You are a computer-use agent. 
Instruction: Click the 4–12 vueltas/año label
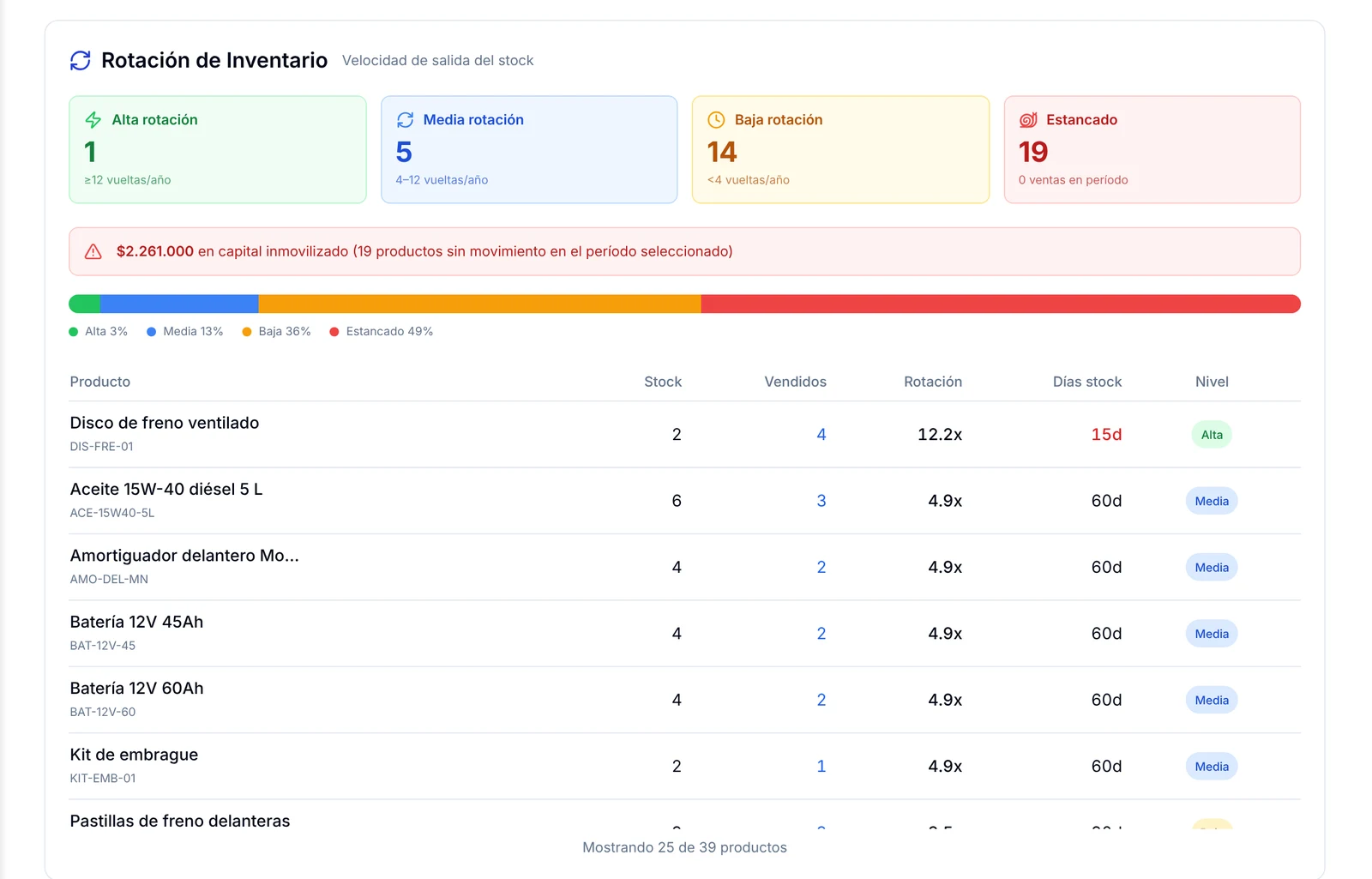tap(442, 180)
